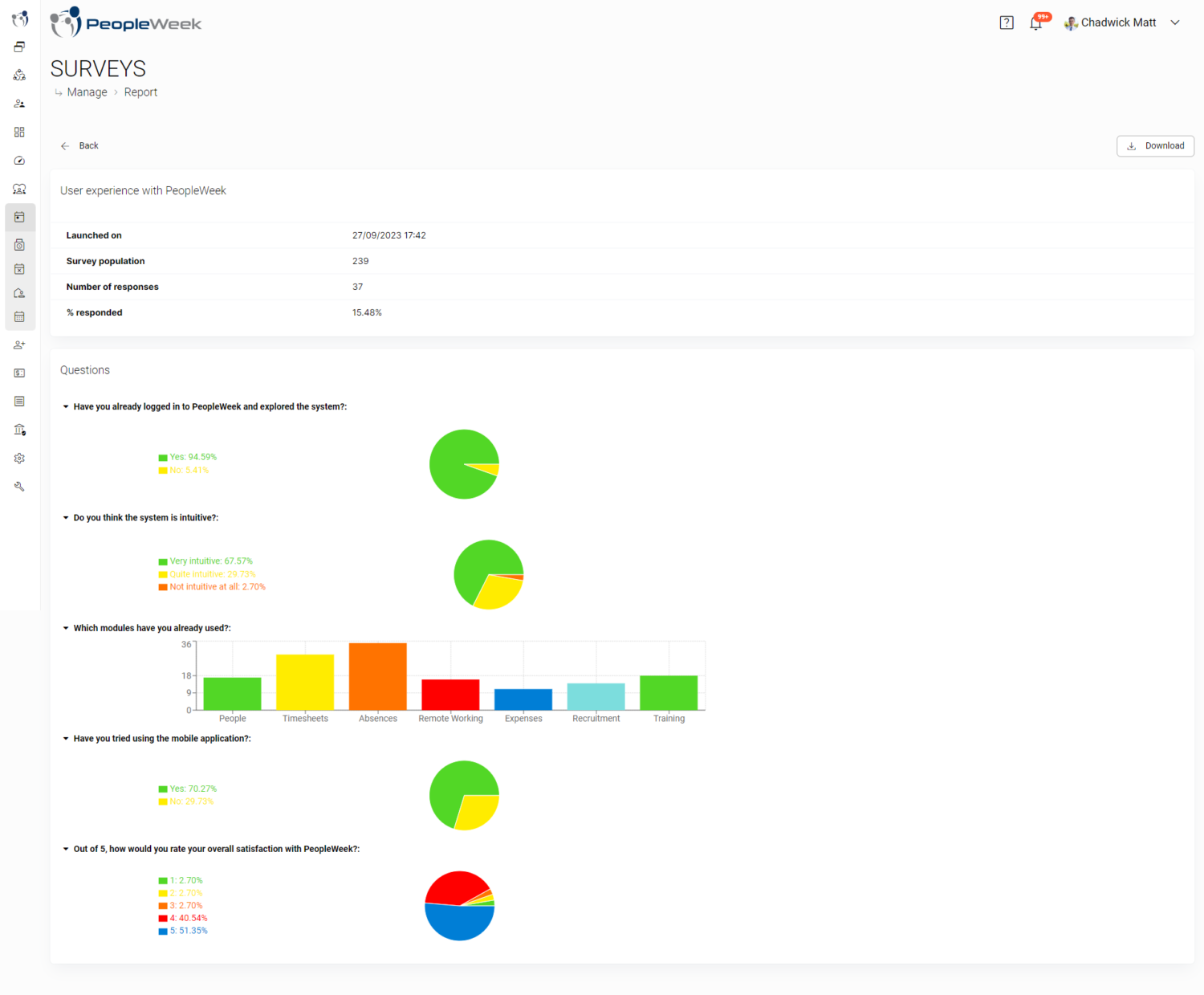The width and height of the screenshot is (1204, 995).
Task: Open the calendar grid sidebar icon
Action: (19, 316)
